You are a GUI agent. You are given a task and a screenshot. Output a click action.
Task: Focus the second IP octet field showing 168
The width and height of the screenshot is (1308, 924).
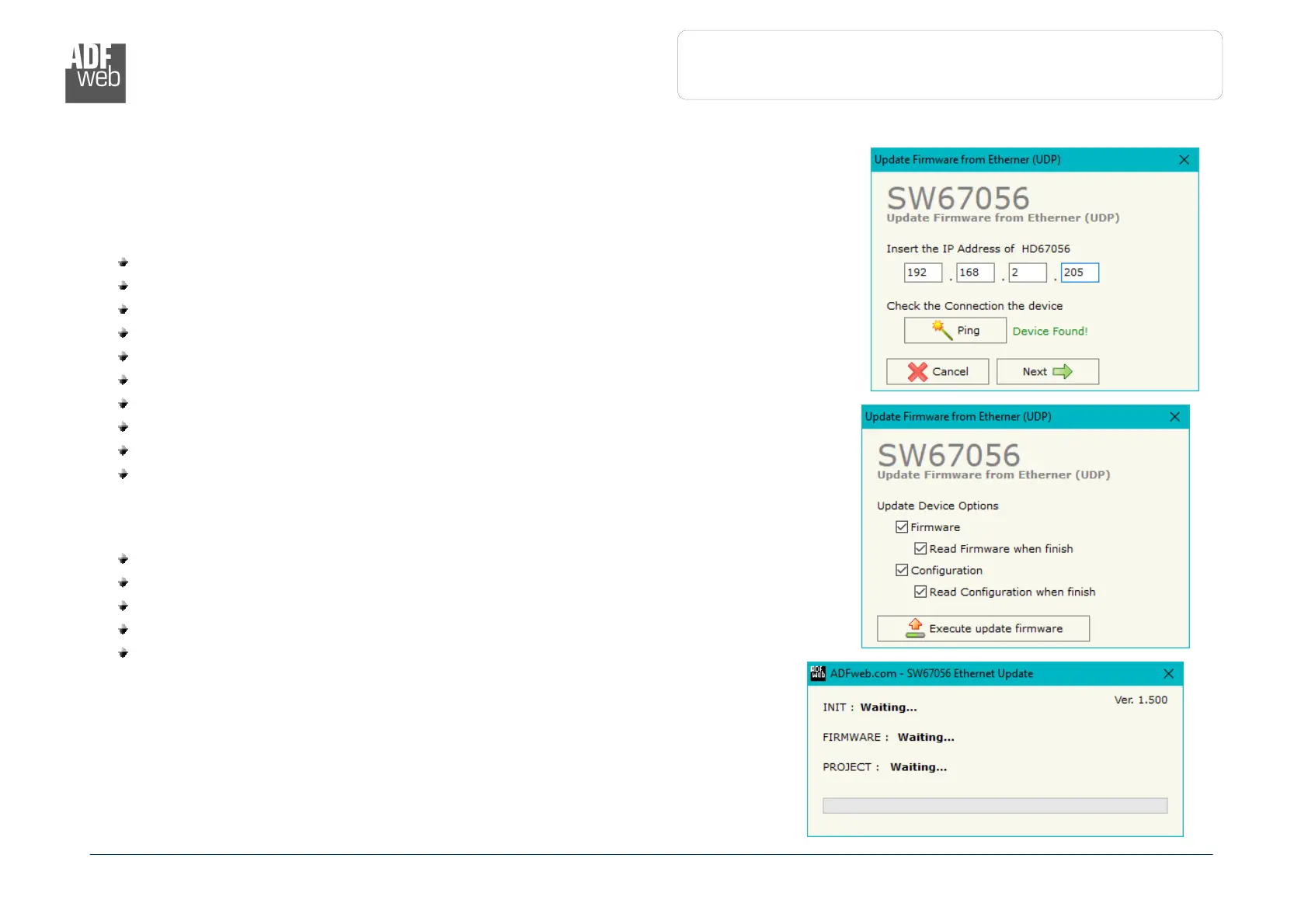point(975,273)
